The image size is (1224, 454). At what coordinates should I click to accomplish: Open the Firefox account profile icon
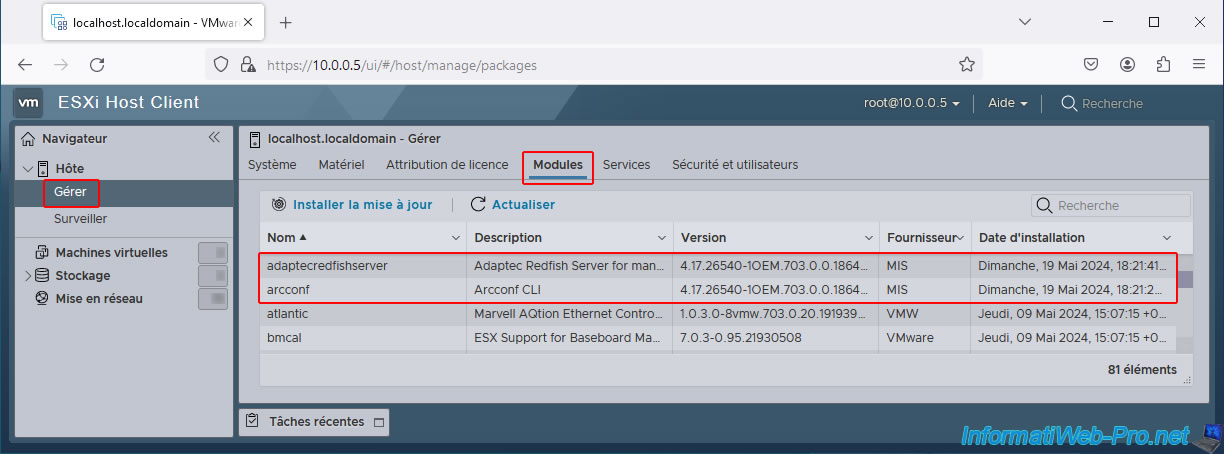(x=1127, y=65)
